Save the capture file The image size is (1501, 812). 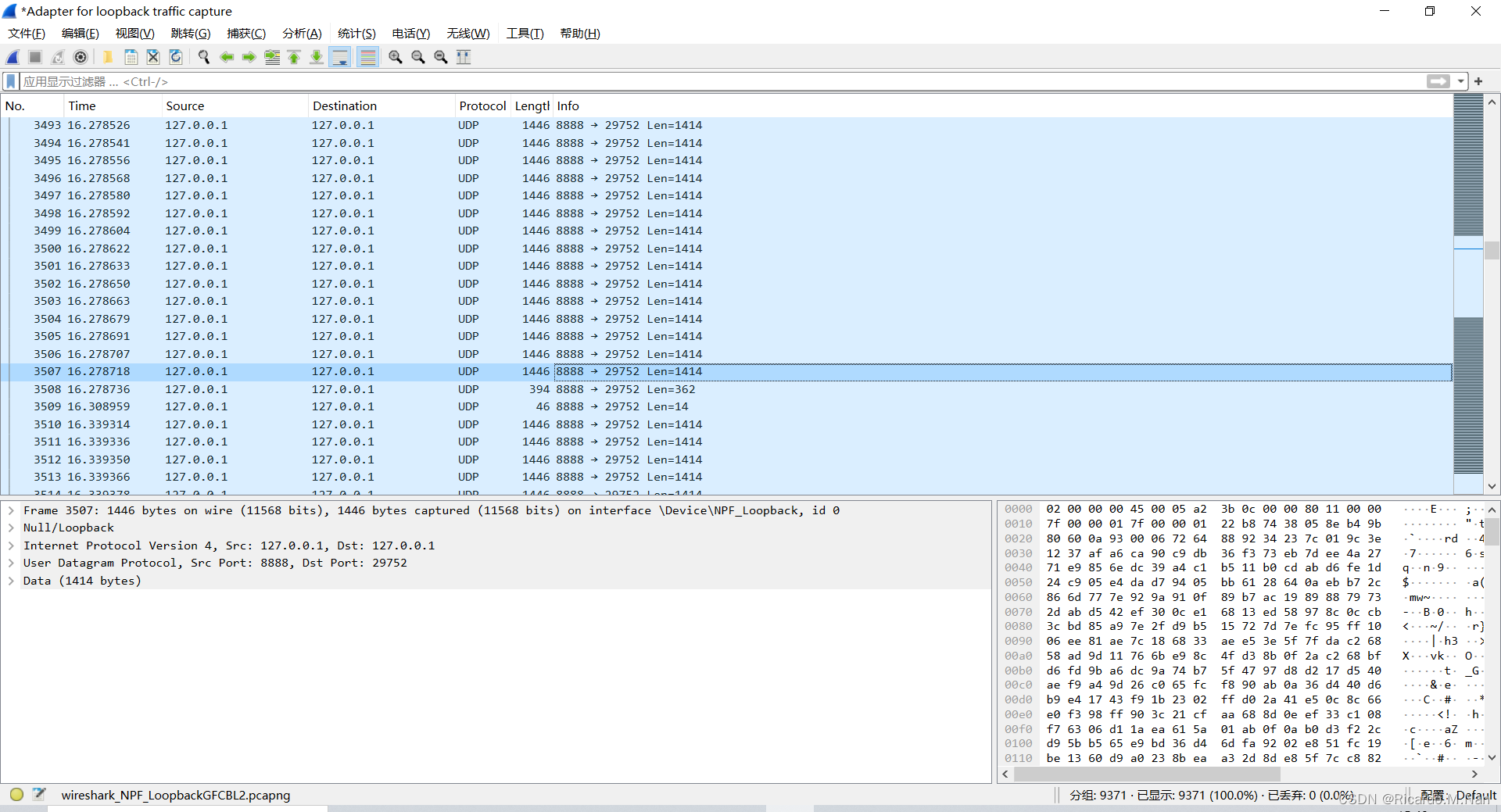[x=131, y=57]
